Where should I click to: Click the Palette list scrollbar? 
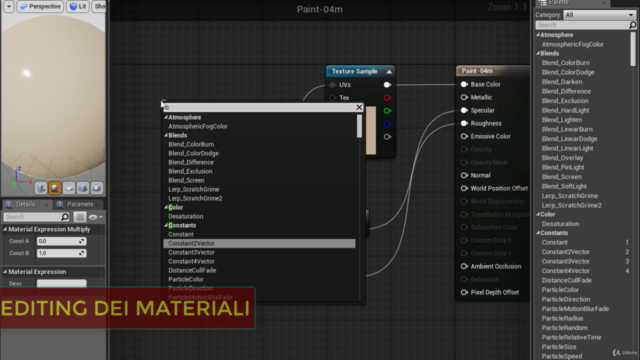(x=633, y=49)
